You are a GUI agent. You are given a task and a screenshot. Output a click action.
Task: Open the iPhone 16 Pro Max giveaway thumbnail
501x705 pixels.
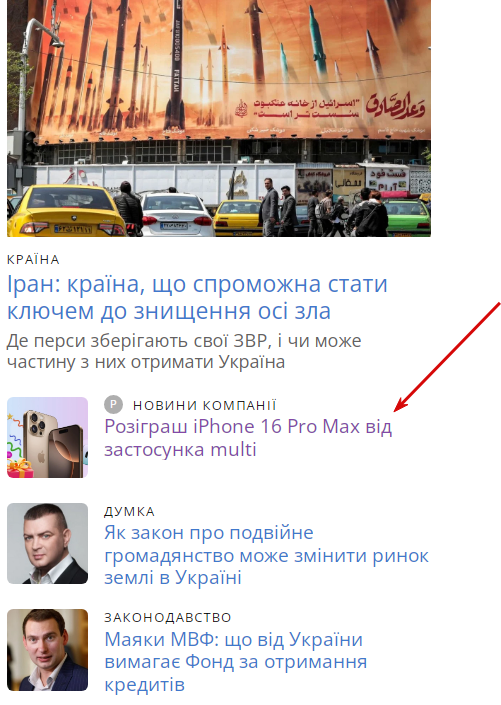click(x=47, y=437)
